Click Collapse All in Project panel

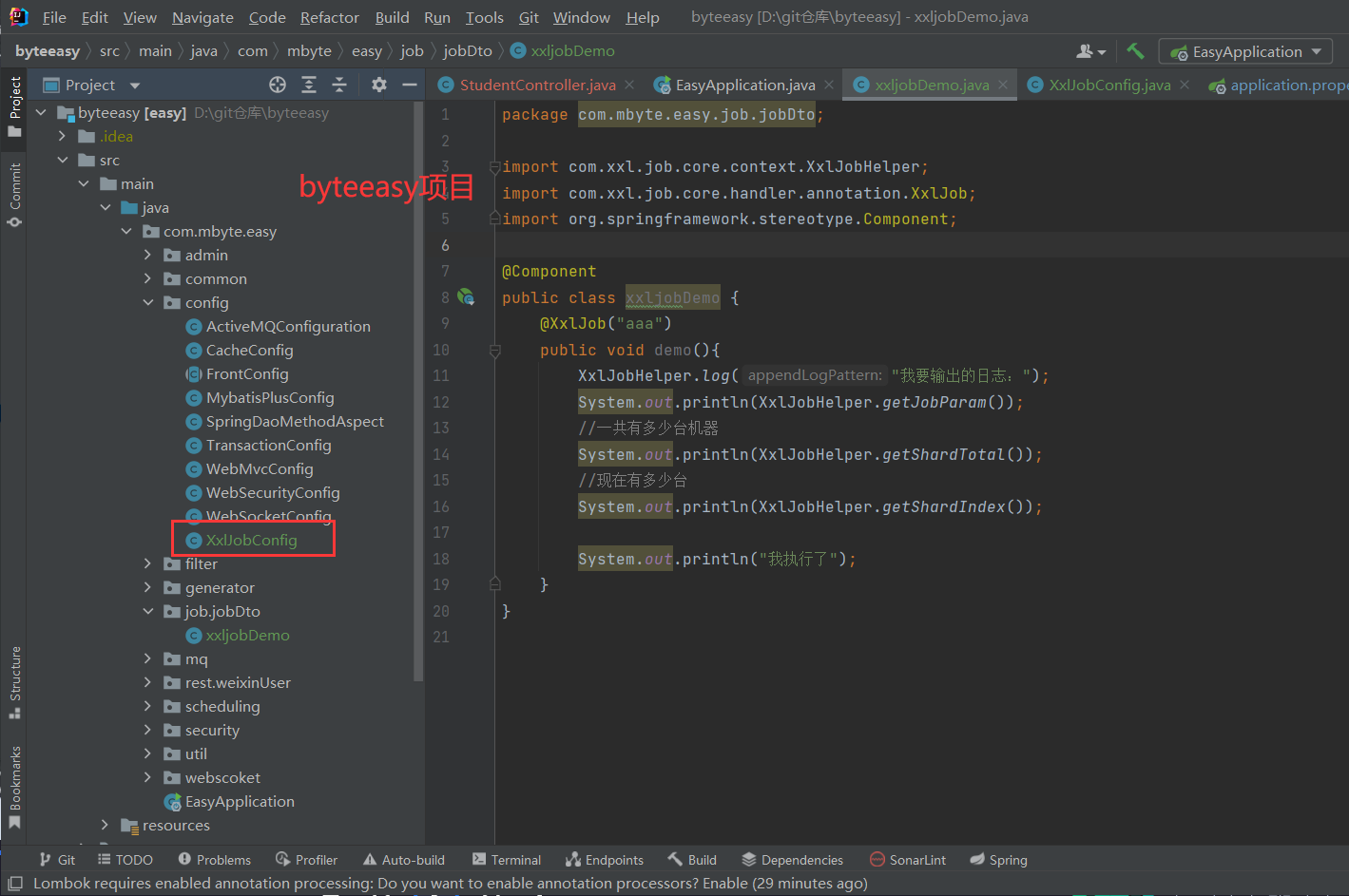[339, 85]
